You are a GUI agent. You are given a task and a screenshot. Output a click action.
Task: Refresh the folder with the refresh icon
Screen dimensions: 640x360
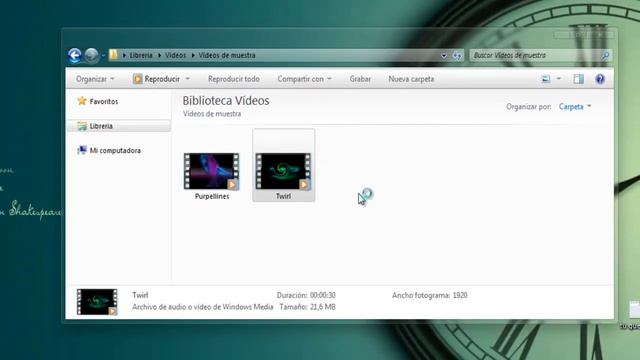click(457, 56)
